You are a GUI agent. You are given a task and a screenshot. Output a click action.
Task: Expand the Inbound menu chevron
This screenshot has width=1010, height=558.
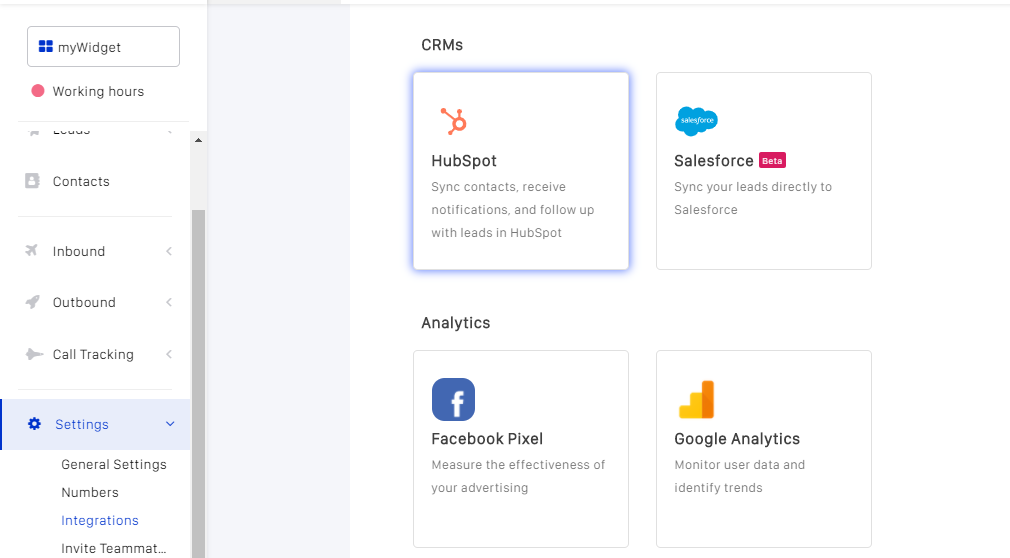(169, 251)
